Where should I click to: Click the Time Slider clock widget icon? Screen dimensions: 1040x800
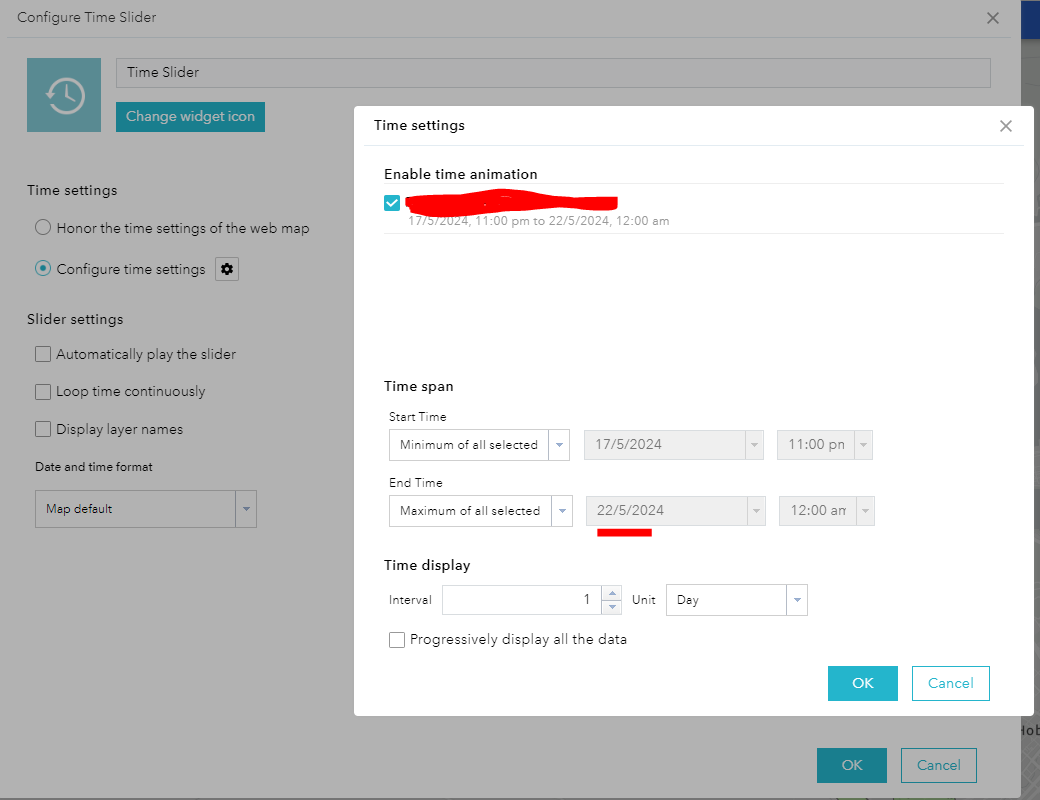64,94
